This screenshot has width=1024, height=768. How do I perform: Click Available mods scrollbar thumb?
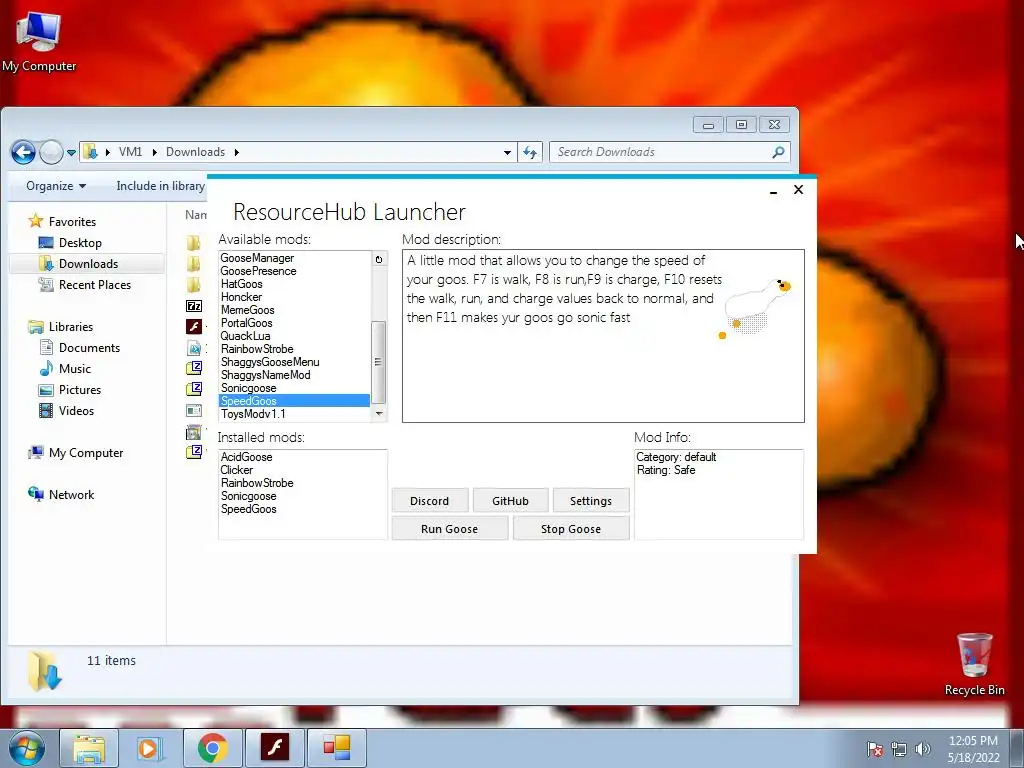379,362
